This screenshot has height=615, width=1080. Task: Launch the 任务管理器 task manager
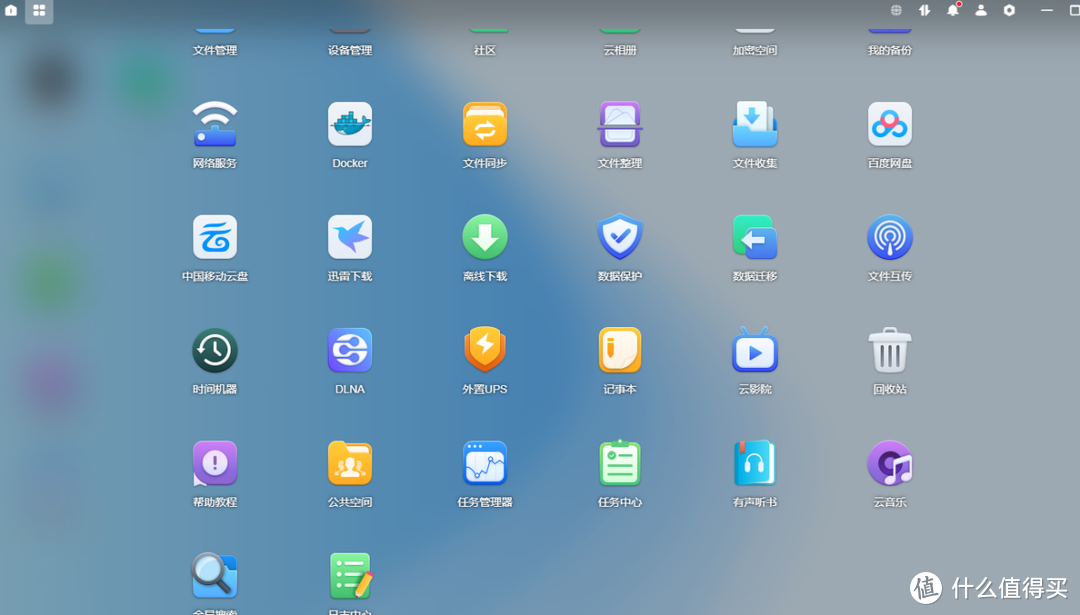485,463
